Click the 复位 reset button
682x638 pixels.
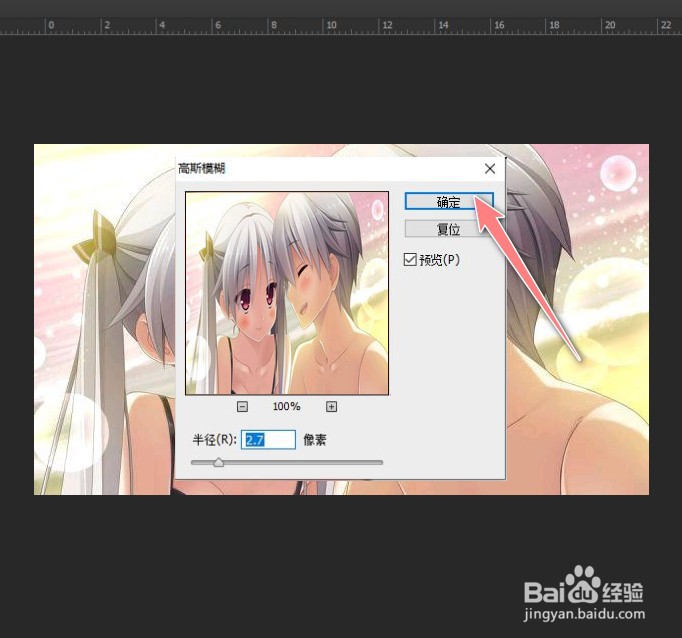click(448, 229)
